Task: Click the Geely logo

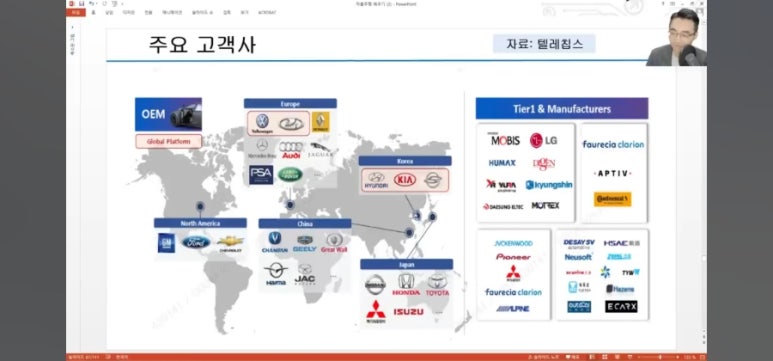Action: click(305, 244)
